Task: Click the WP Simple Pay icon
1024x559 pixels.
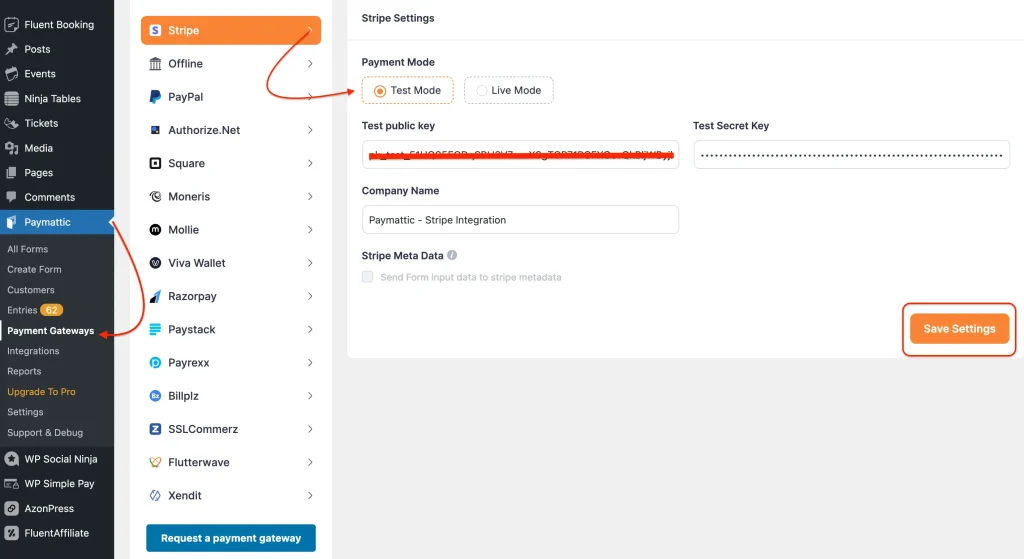Action: click(x=11, y=484)
